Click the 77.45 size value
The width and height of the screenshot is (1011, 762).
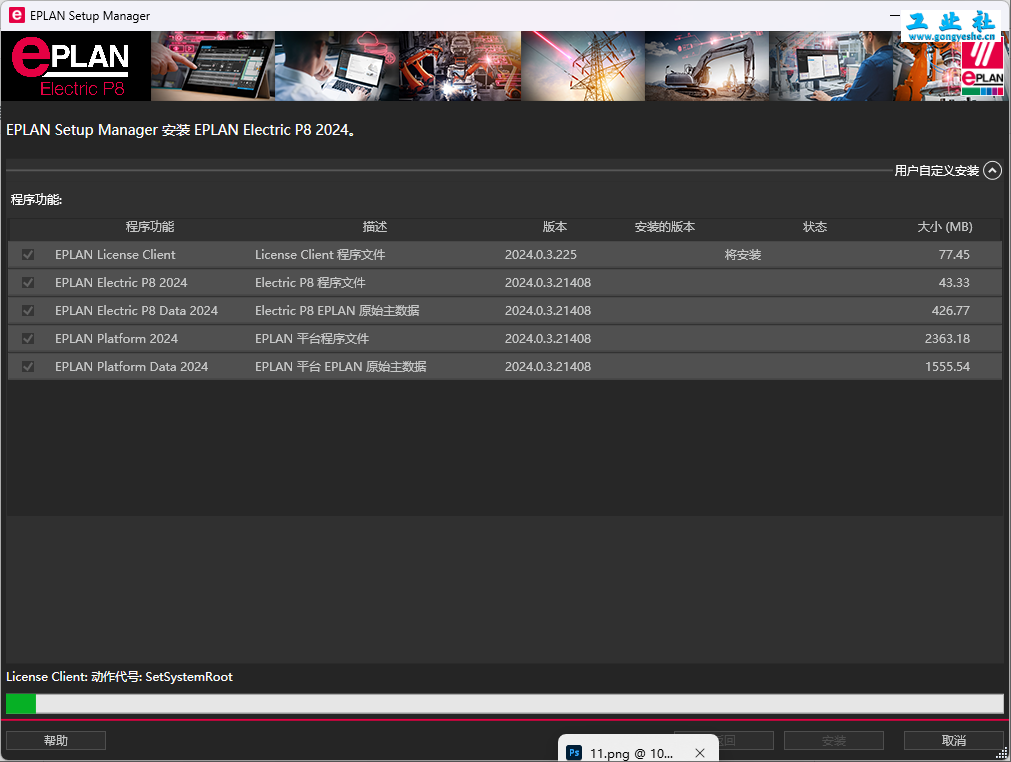point(954,255)
